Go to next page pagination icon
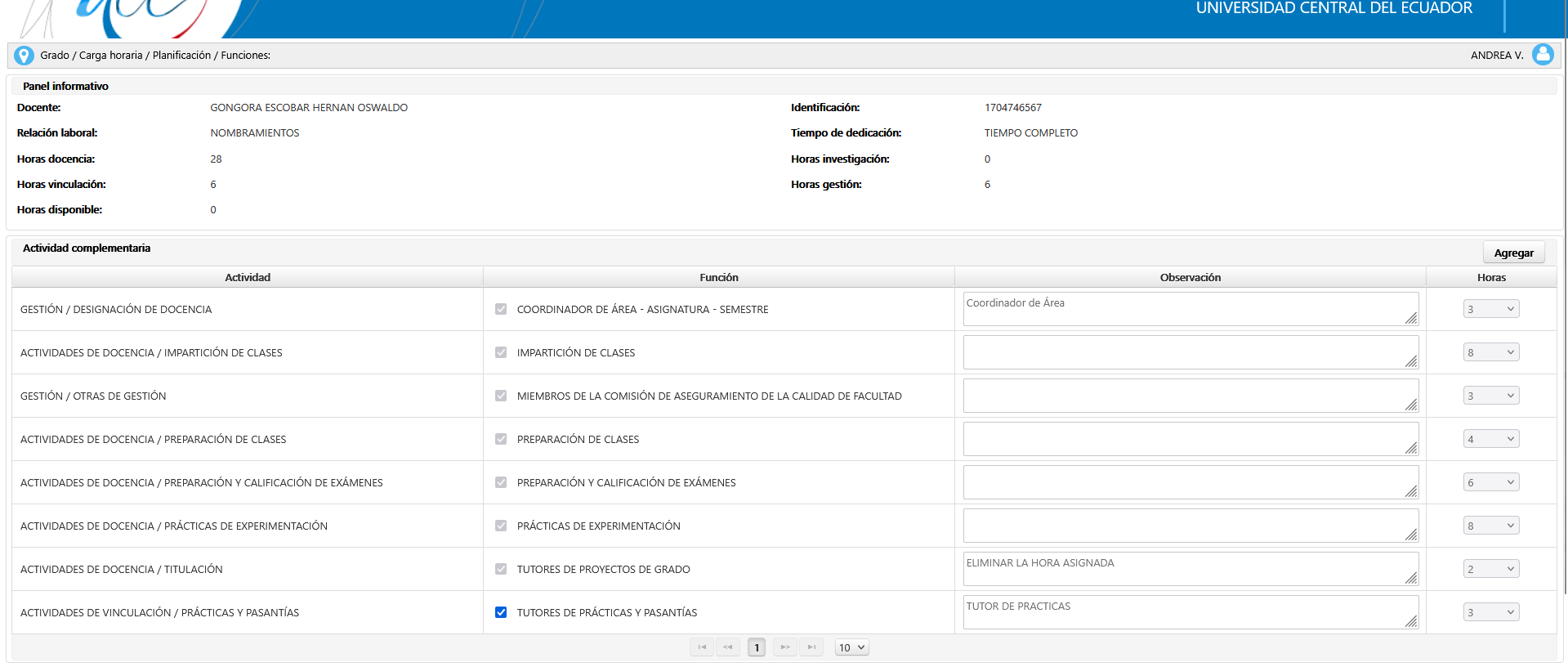 [x=785, y=647]
